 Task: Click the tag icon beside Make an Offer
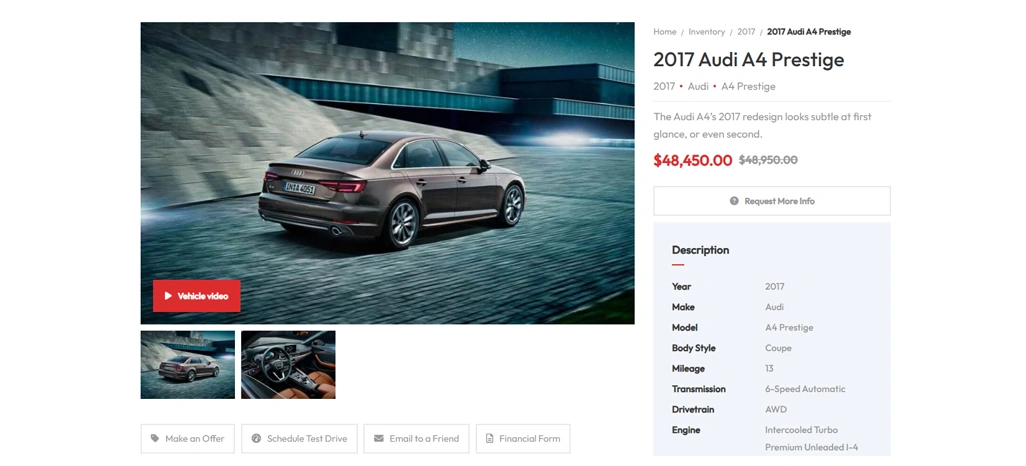[154, 439]
